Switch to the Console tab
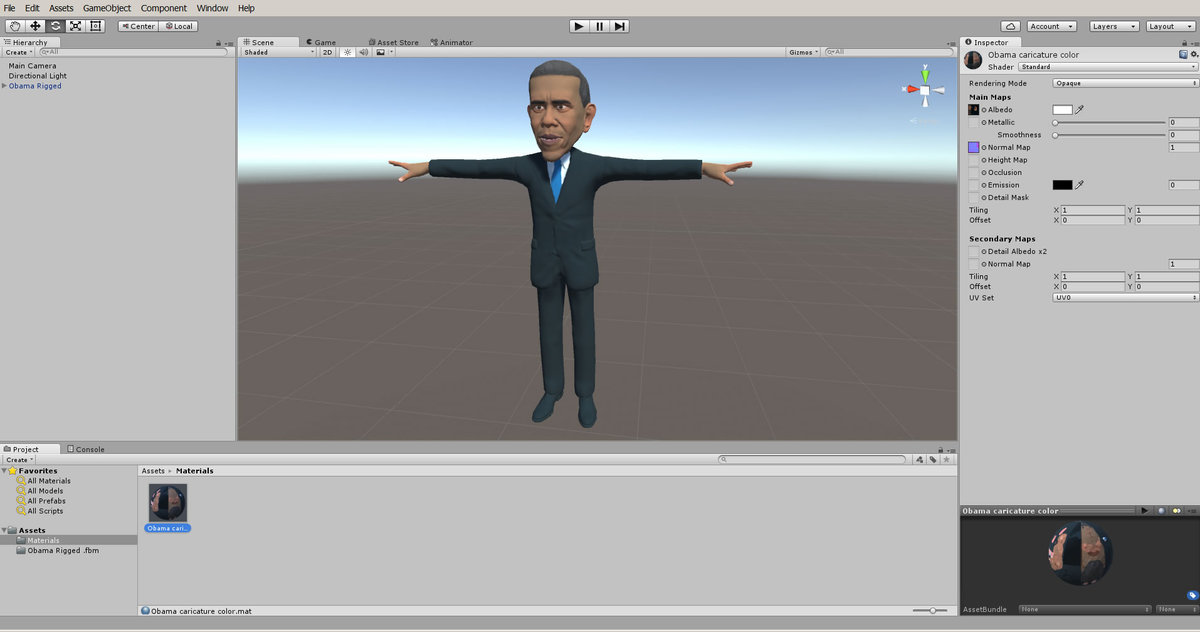The width and height of the screenshot is (1200, 632). (x=85, y=449)
